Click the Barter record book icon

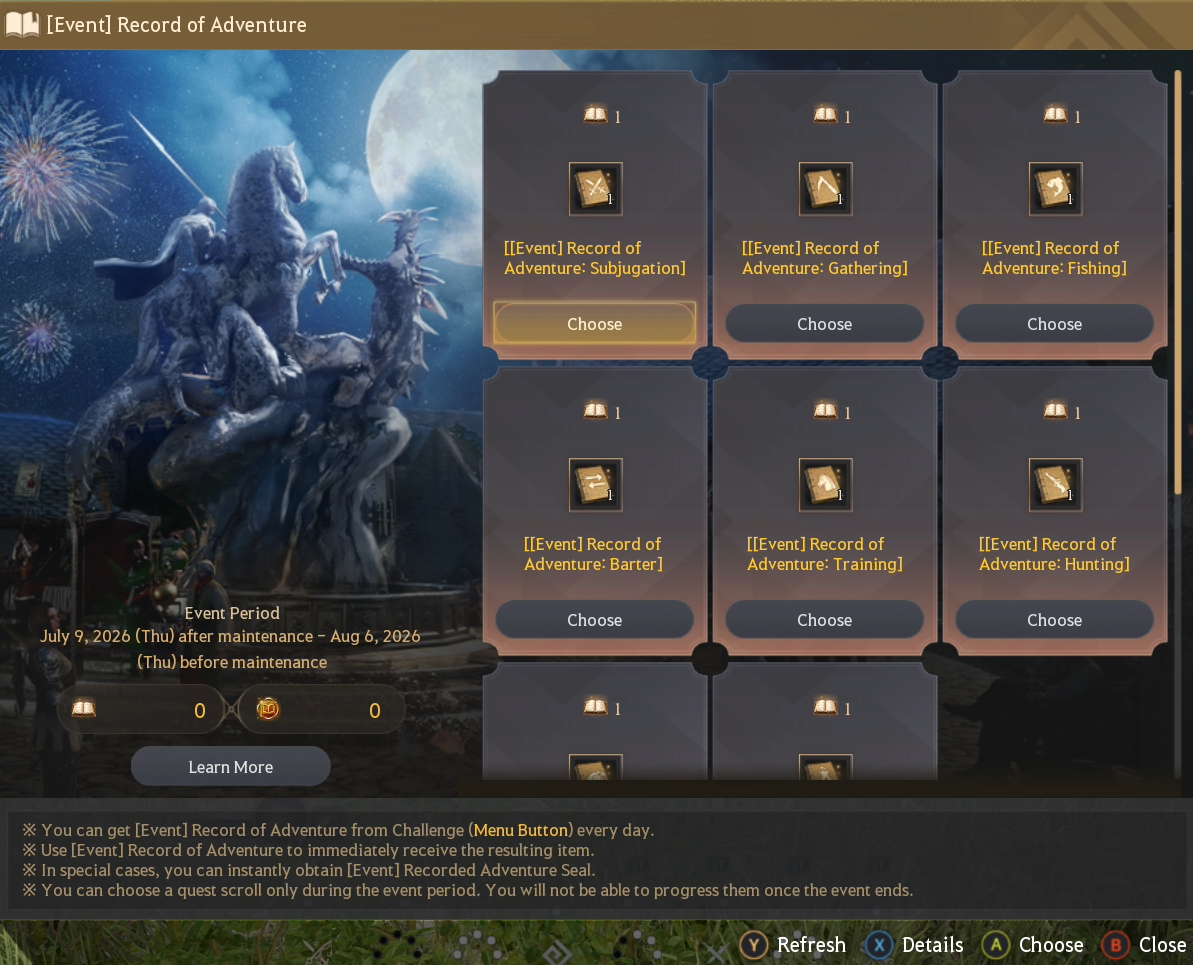point(595,485)
